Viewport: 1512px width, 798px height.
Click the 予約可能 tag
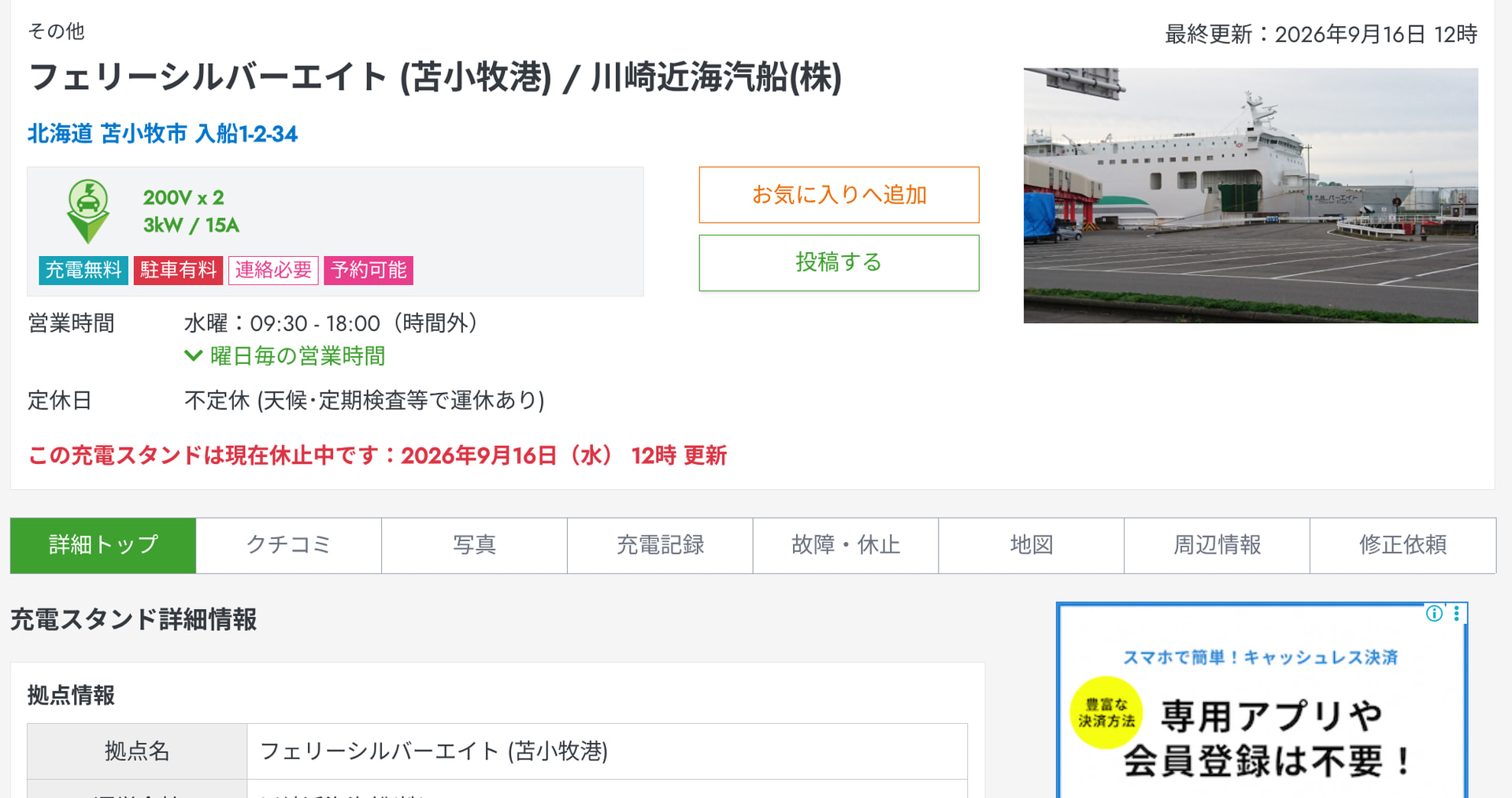coord(369,270)
